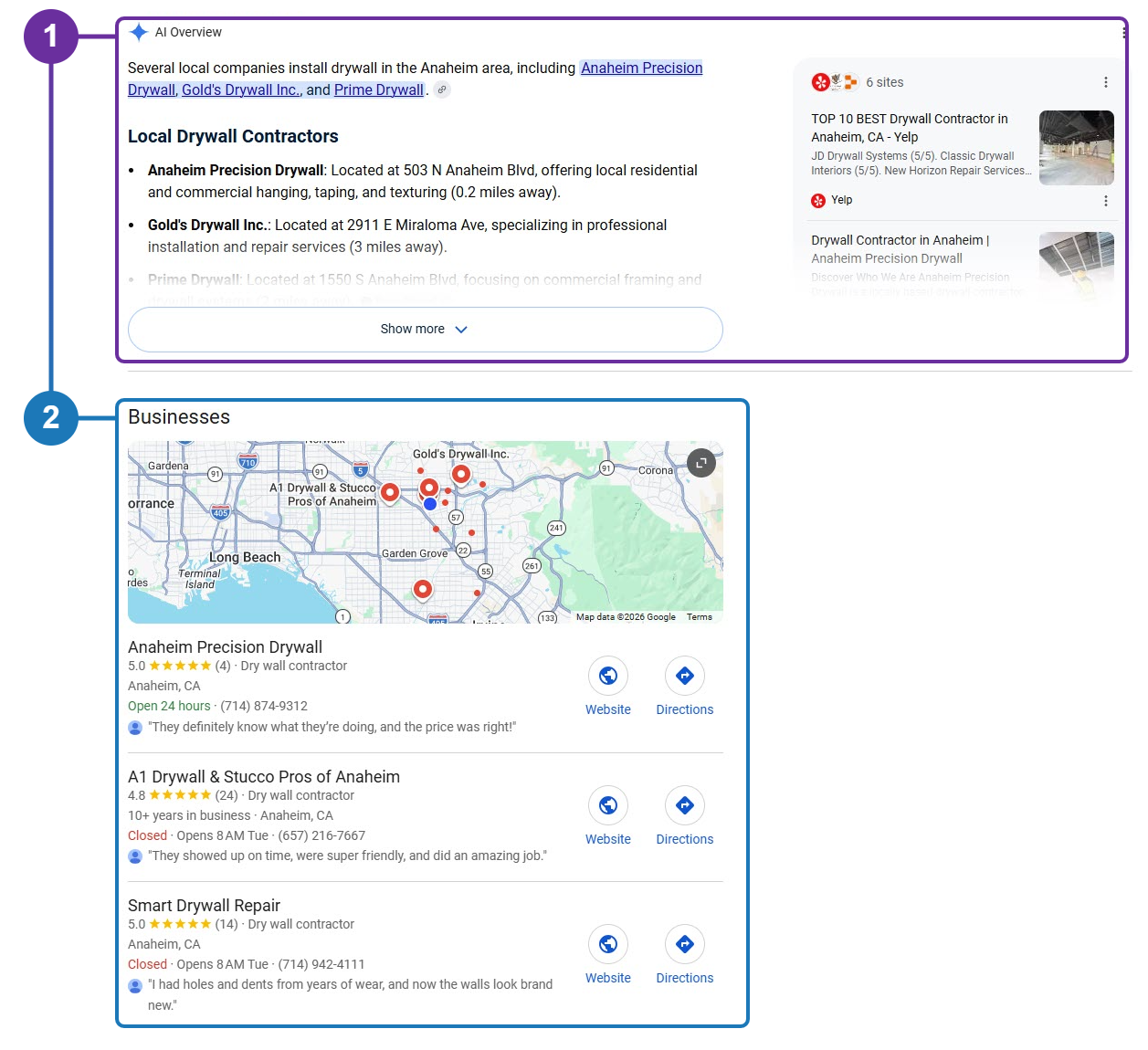Click the blue current-location dot on map

tap(430, 503)
